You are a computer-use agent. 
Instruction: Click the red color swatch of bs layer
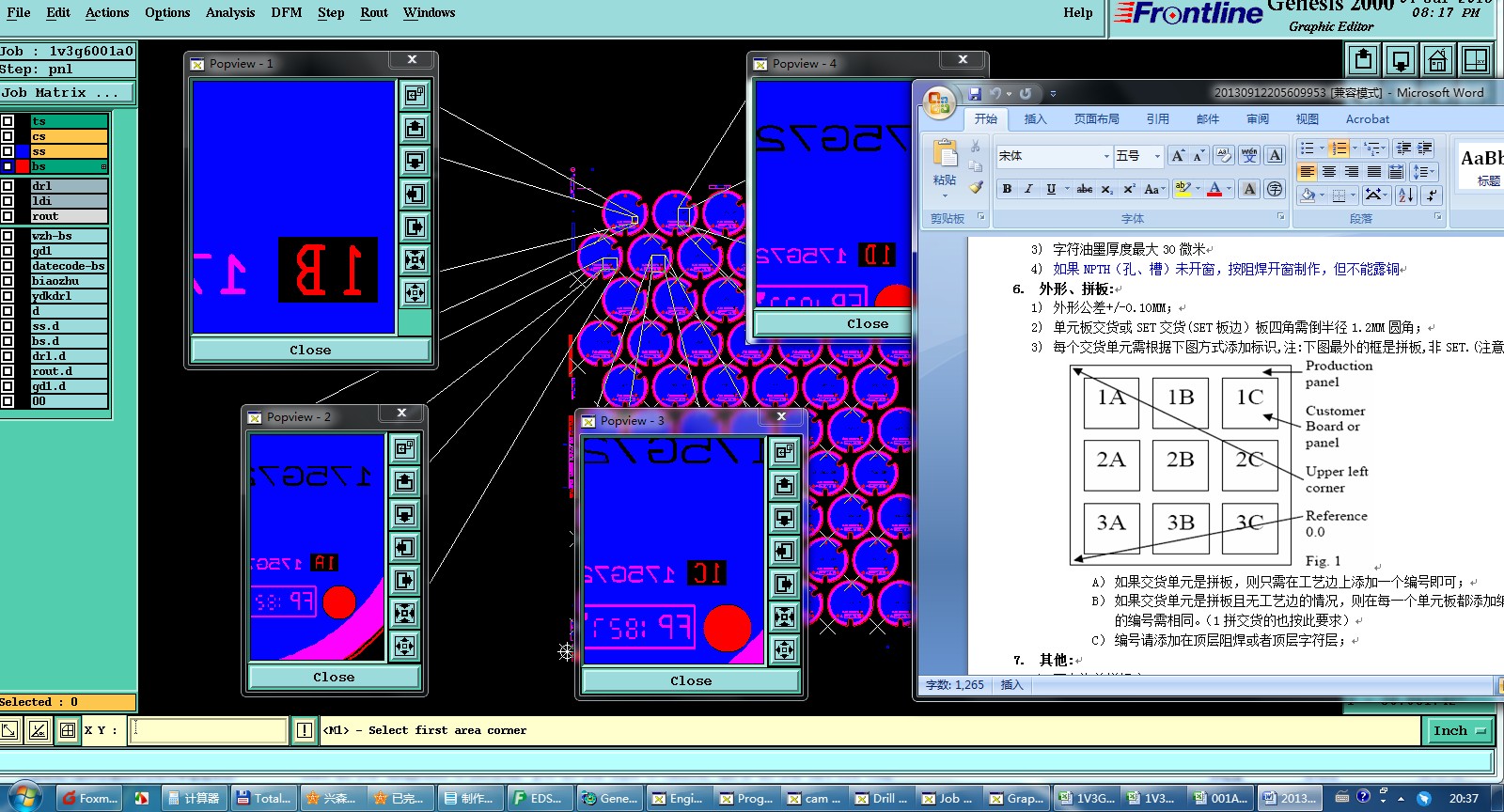pyautogui.click(x=23, y=166)
